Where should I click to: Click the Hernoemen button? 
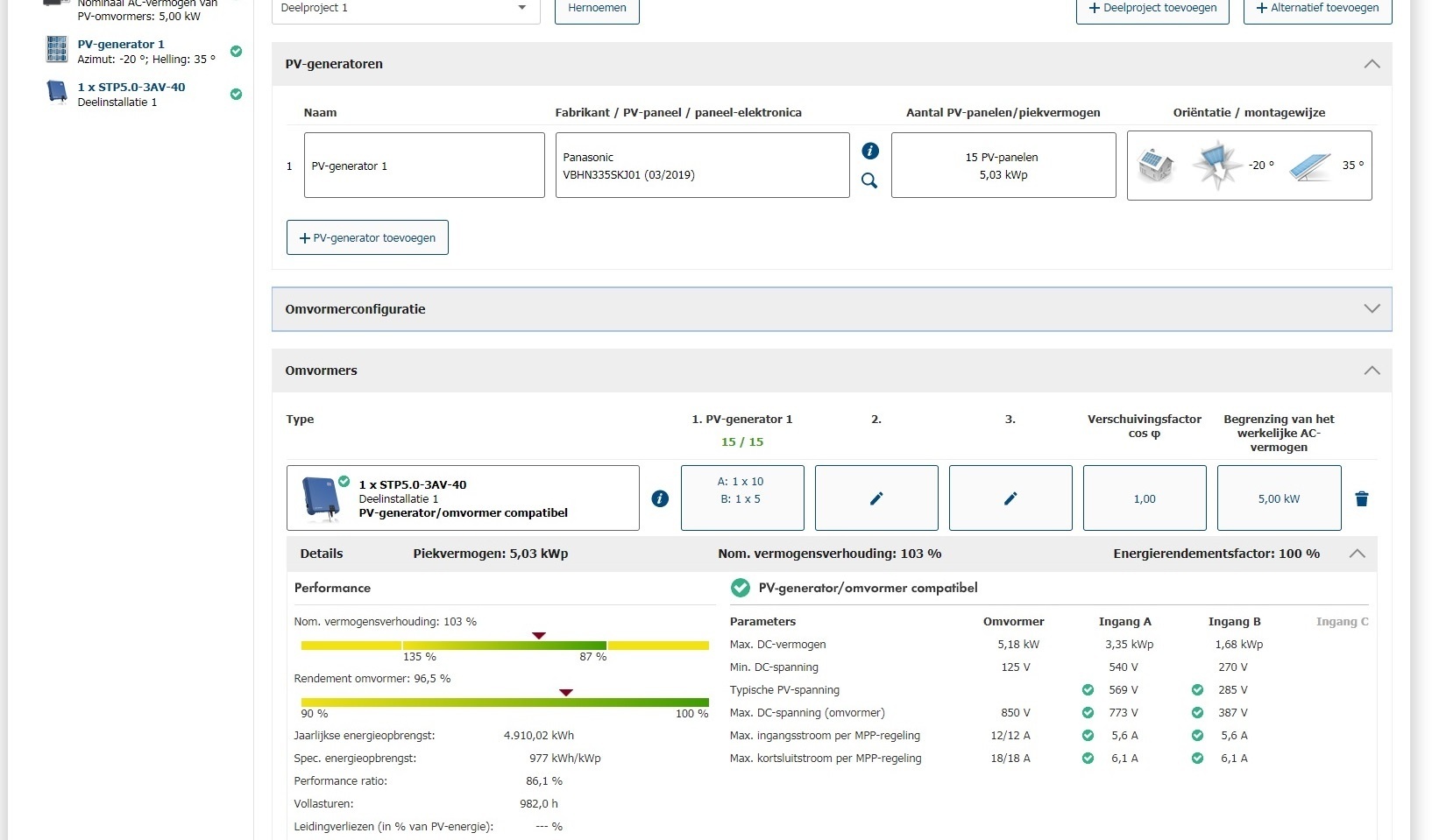[x=597, y=9]
